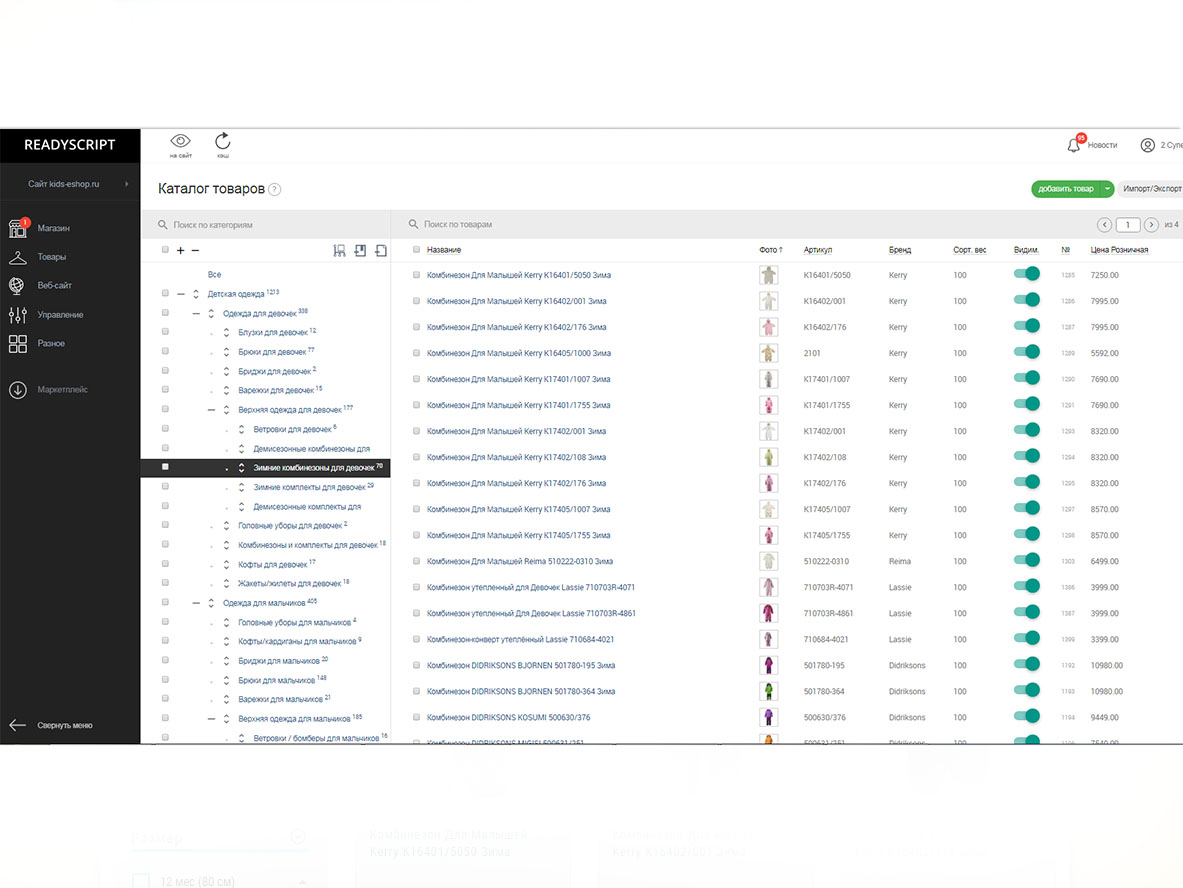Go to the next page arrow
The image size is (1183, 888).
pos(1151,225)
